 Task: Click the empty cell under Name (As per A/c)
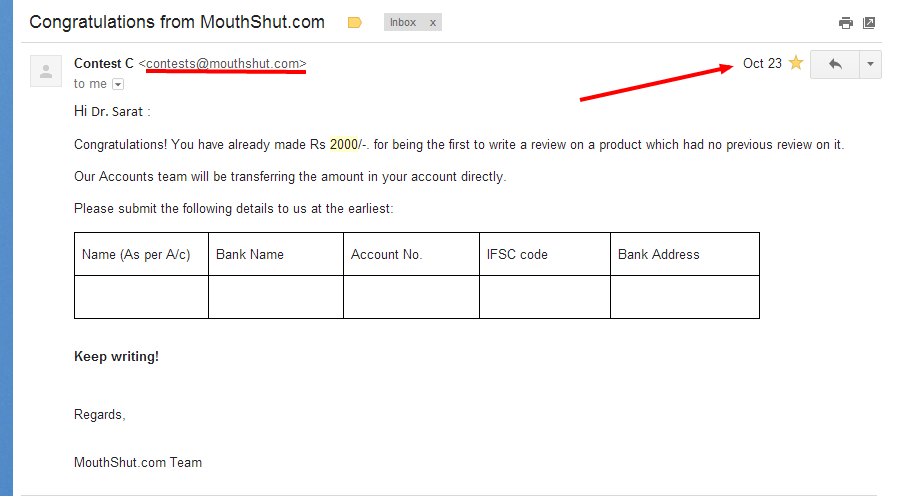141,297
